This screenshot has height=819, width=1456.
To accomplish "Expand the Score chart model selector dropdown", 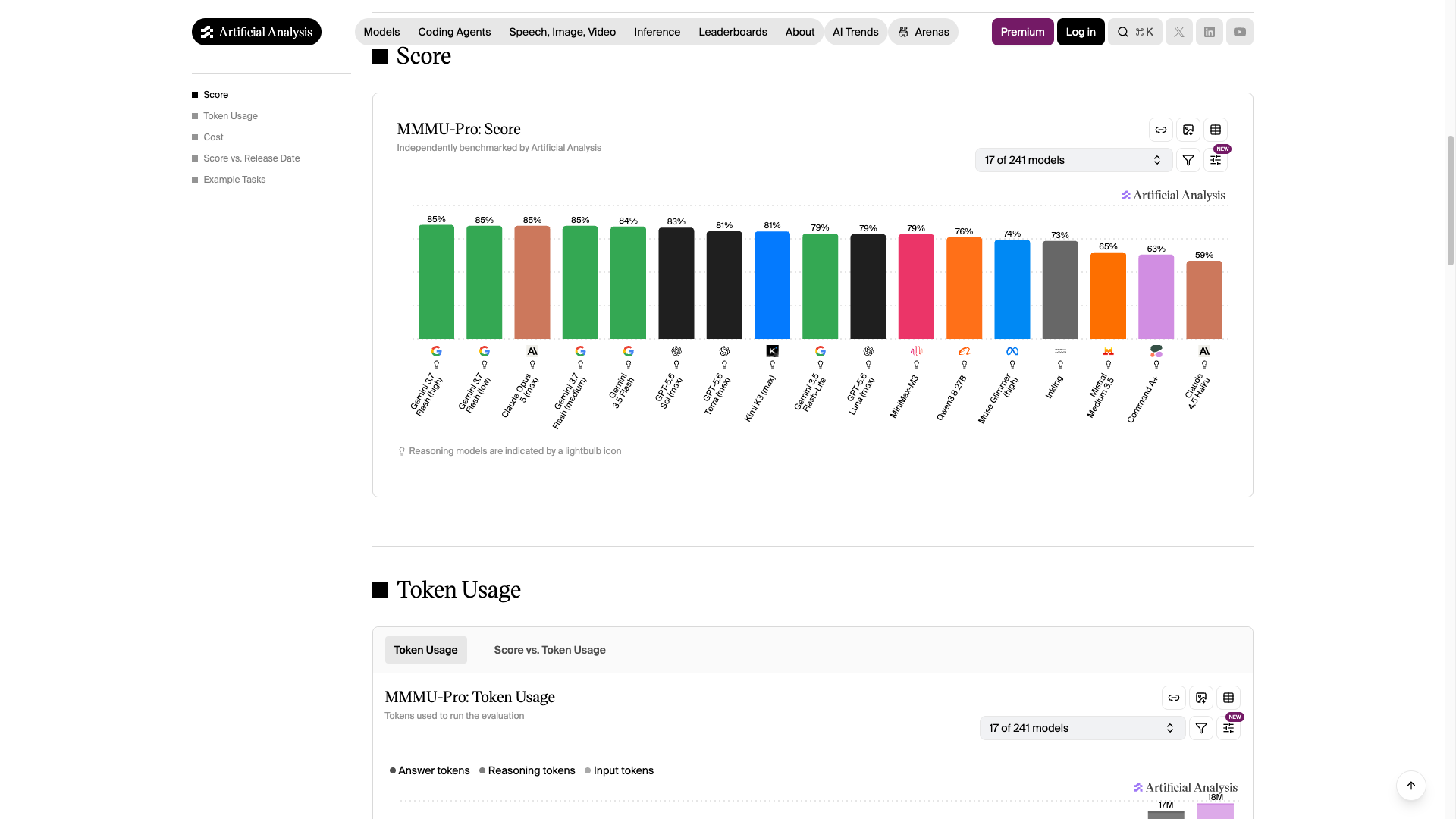I will pos(1073,160).
